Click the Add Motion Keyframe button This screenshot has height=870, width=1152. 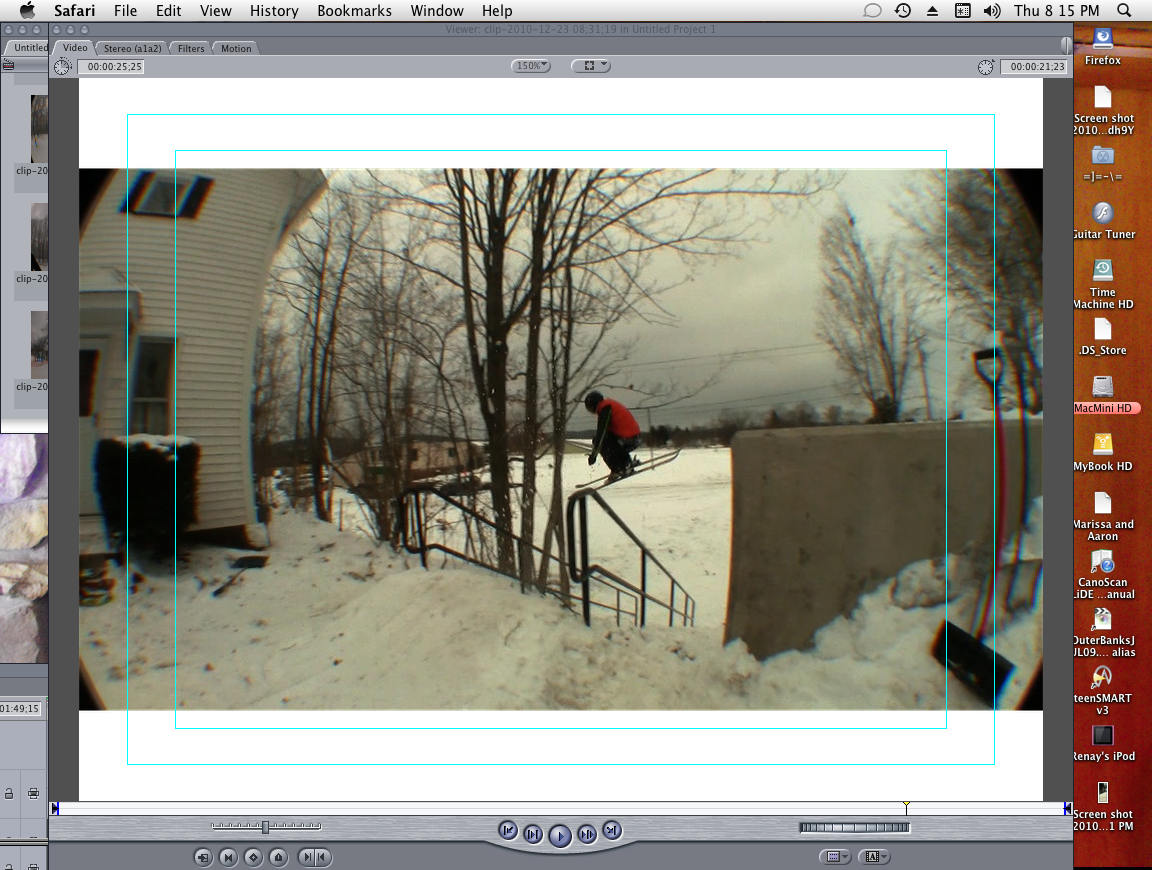point(254,857)
